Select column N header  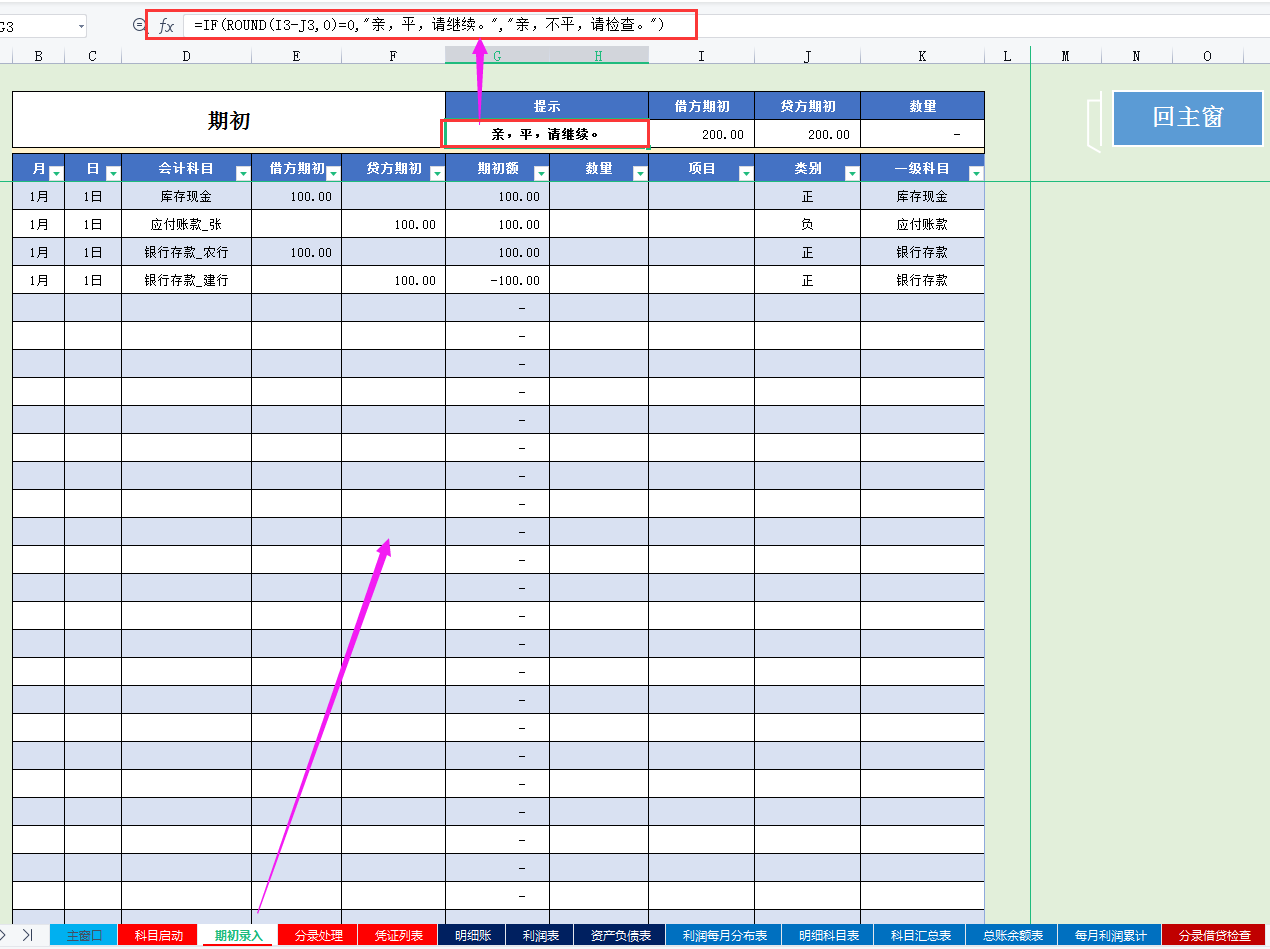point(1136,56)
